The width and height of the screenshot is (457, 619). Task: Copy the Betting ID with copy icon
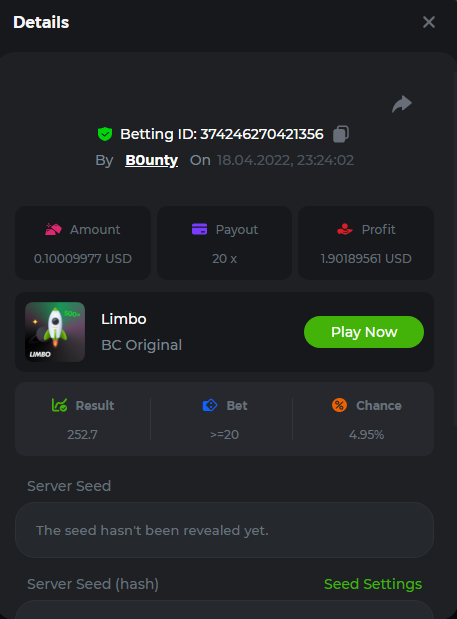click(341, 134)
